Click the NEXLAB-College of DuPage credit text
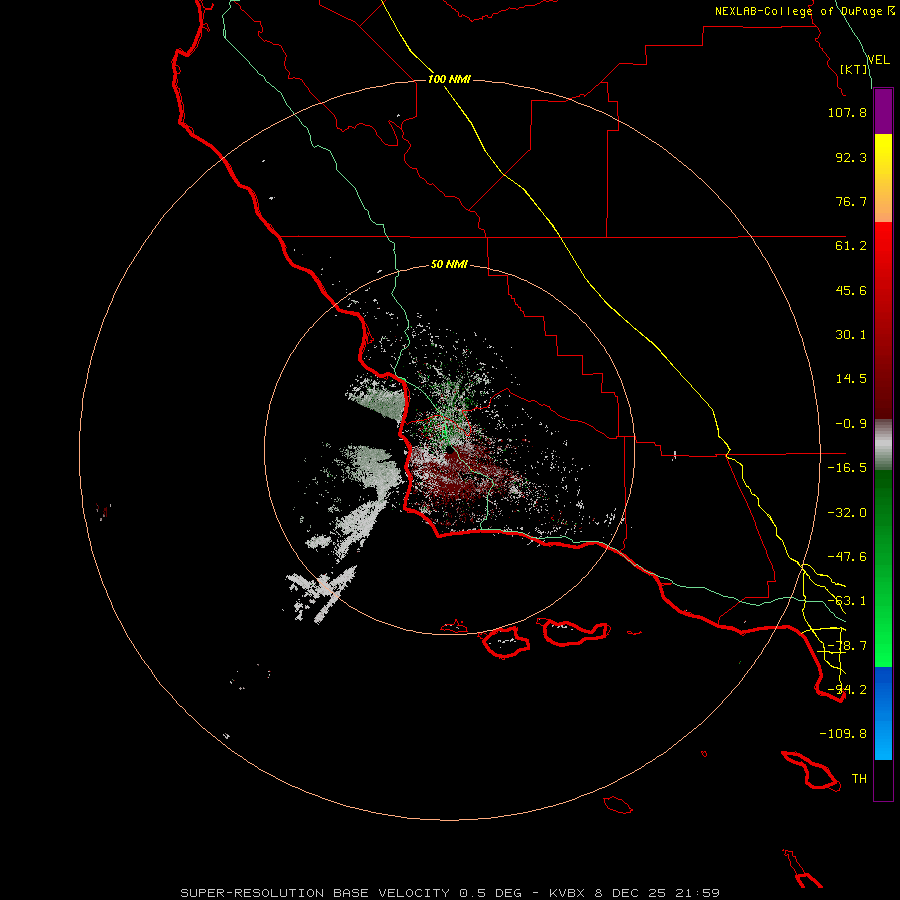Image resolution: width=900 pixels, height=900 pixels. [x=798, y=11]
